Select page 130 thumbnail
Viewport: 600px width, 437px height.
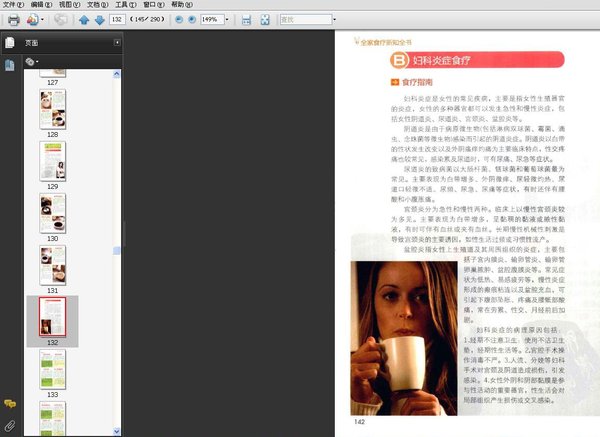point(53,214)
